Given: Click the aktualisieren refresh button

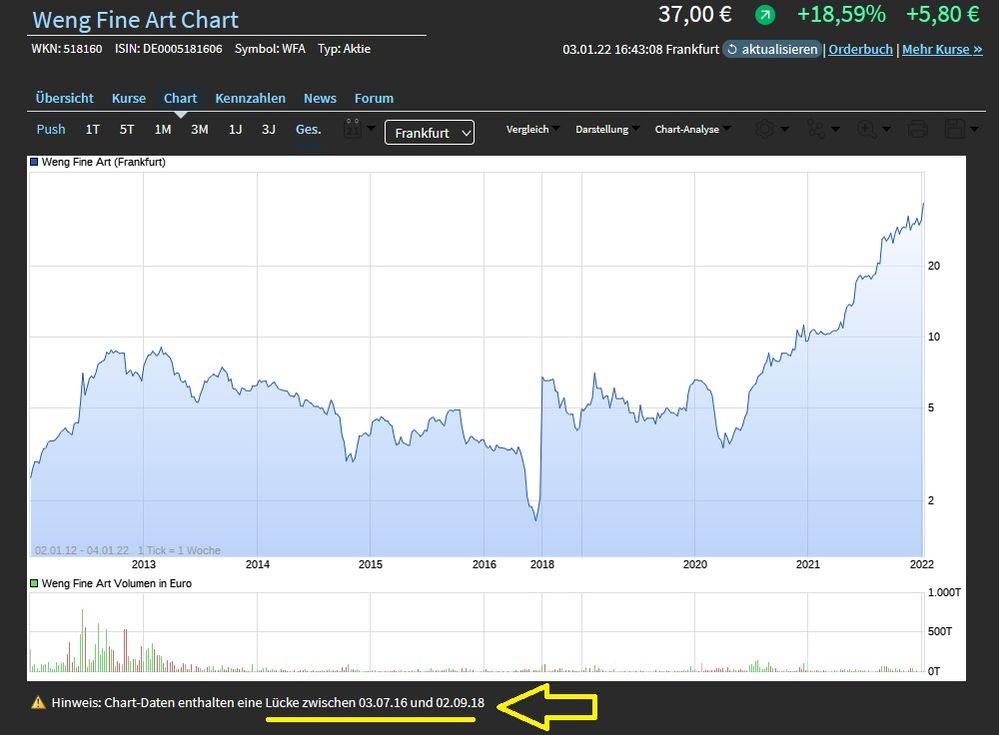Looking at the screenshot, I should [772, 49].
